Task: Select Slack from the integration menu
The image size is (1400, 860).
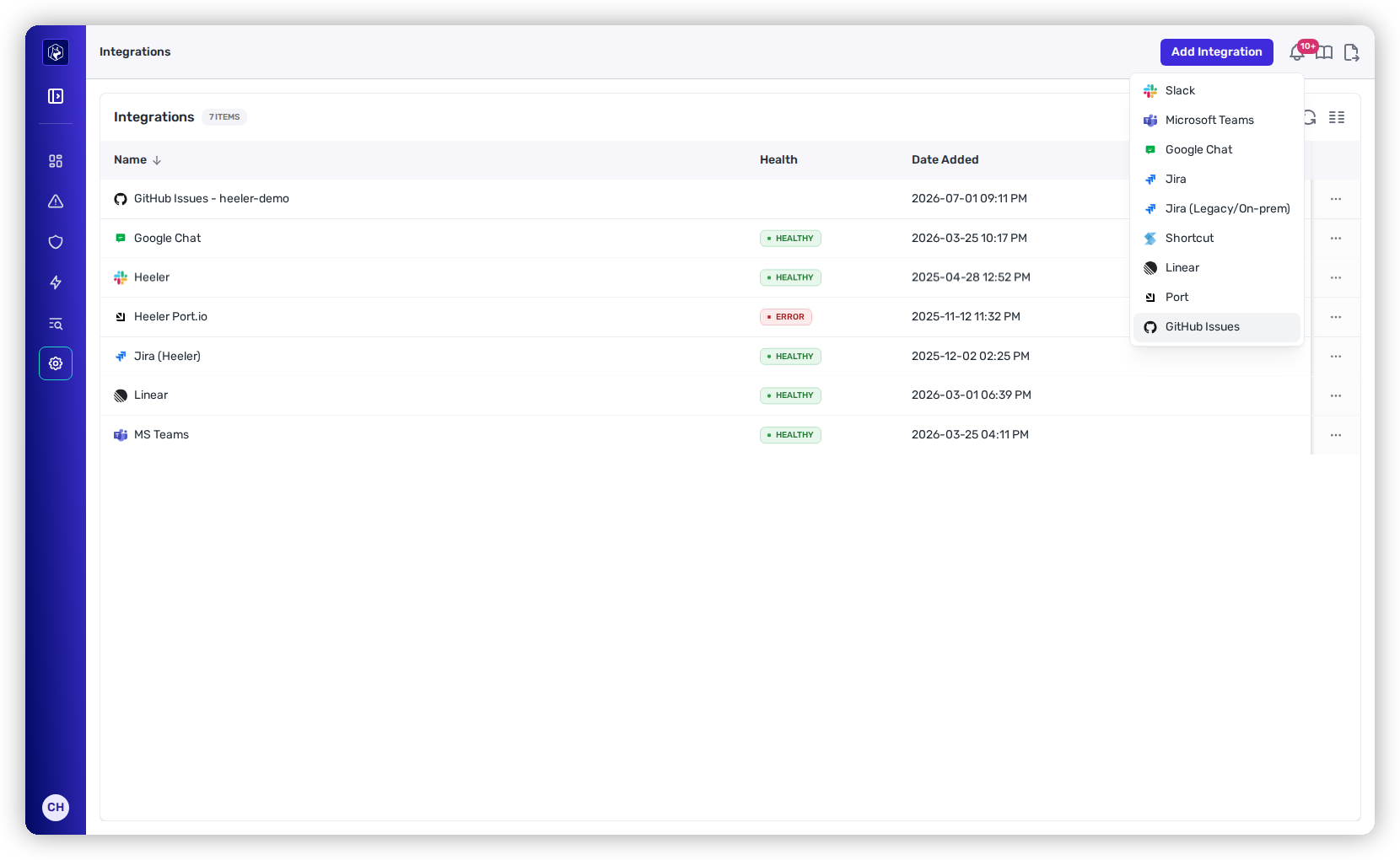Action: click(1216, 90)
